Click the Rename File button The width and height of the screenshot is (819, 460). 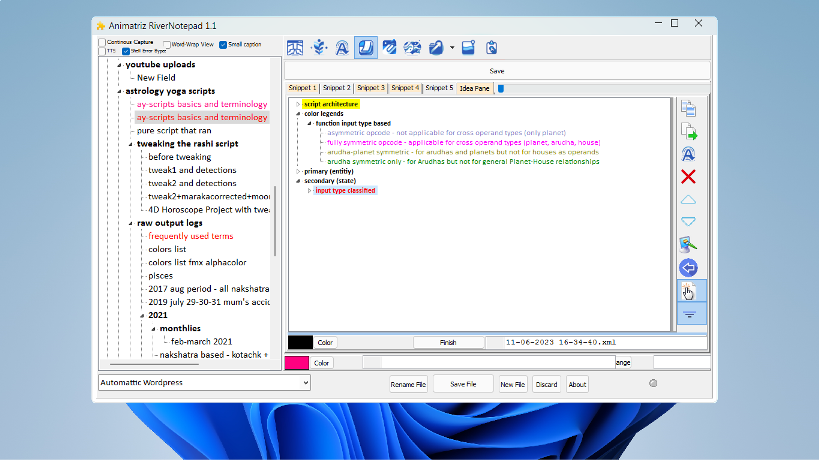click(x=408, y=384)
